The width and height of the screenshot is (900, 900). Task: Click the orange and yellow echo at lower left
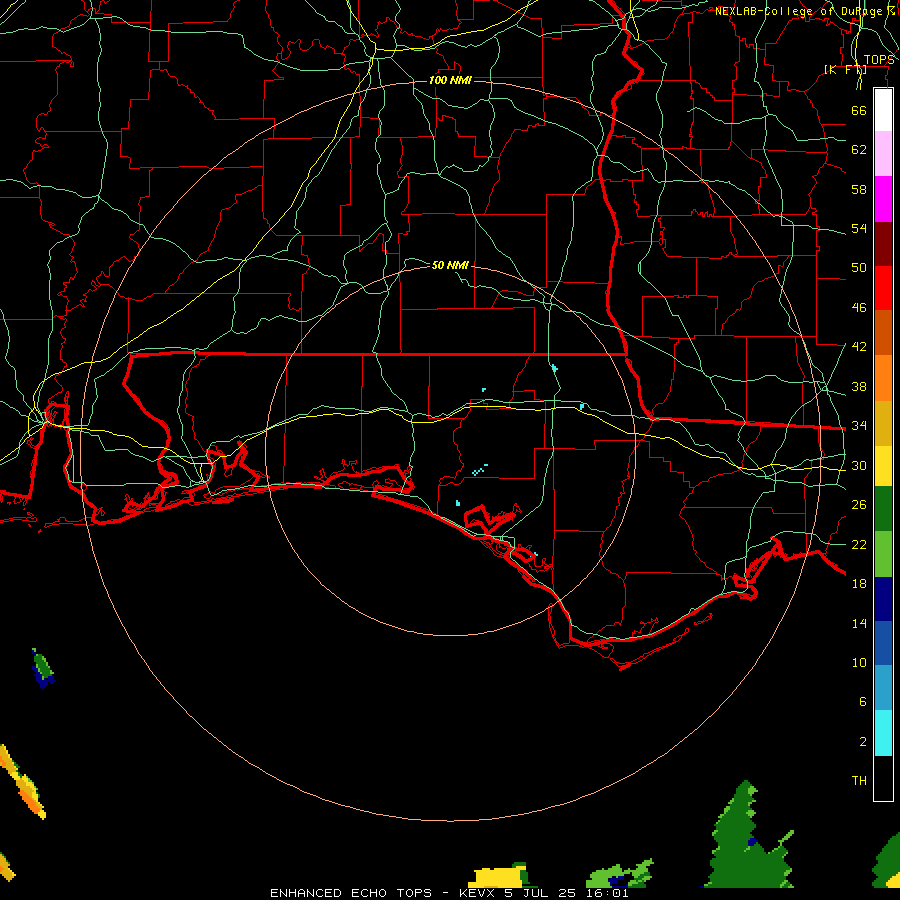[x=23, y=782]
